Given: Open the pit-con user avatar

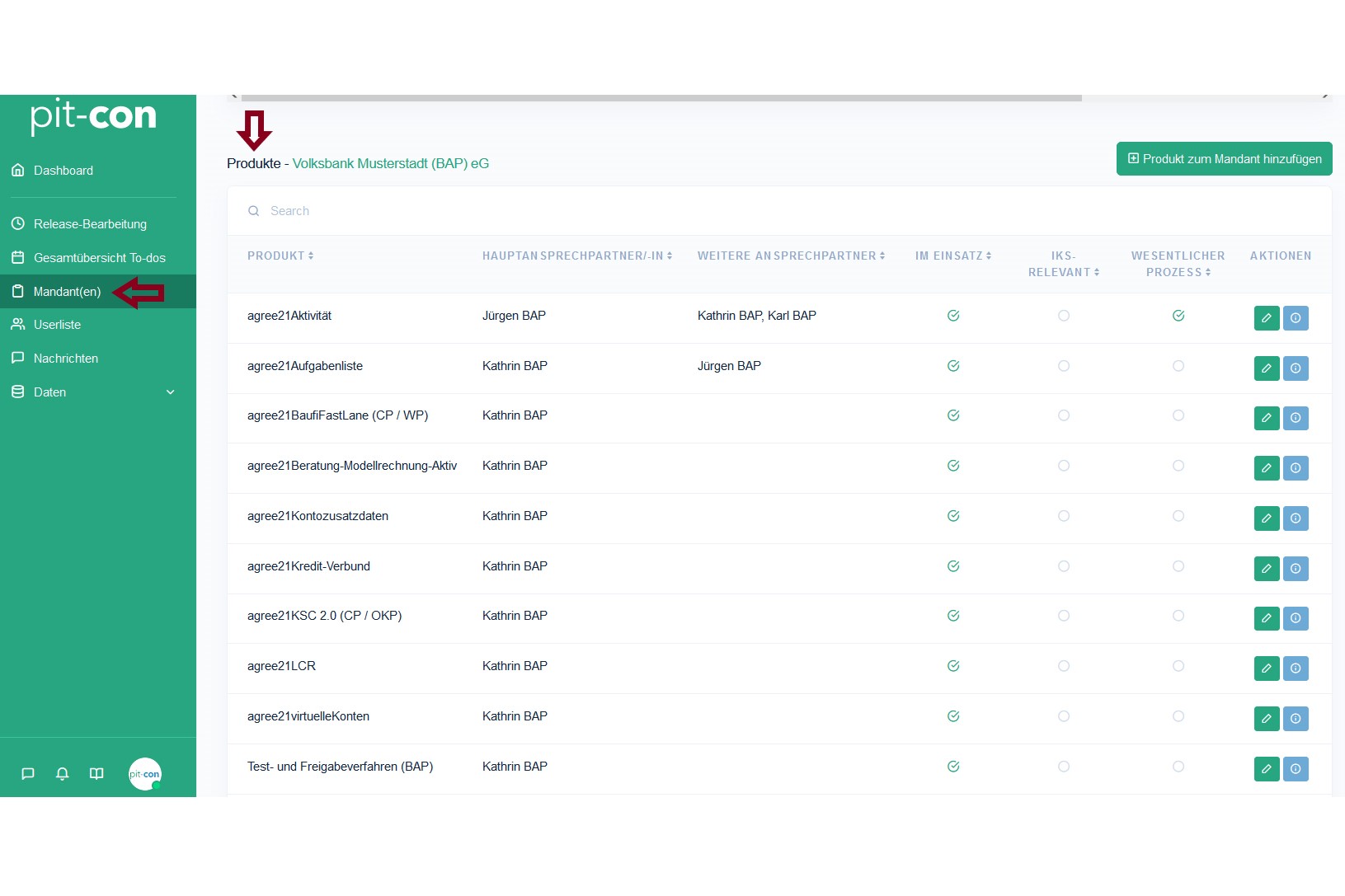Looking at the screenshot, I should pos(145,774).
